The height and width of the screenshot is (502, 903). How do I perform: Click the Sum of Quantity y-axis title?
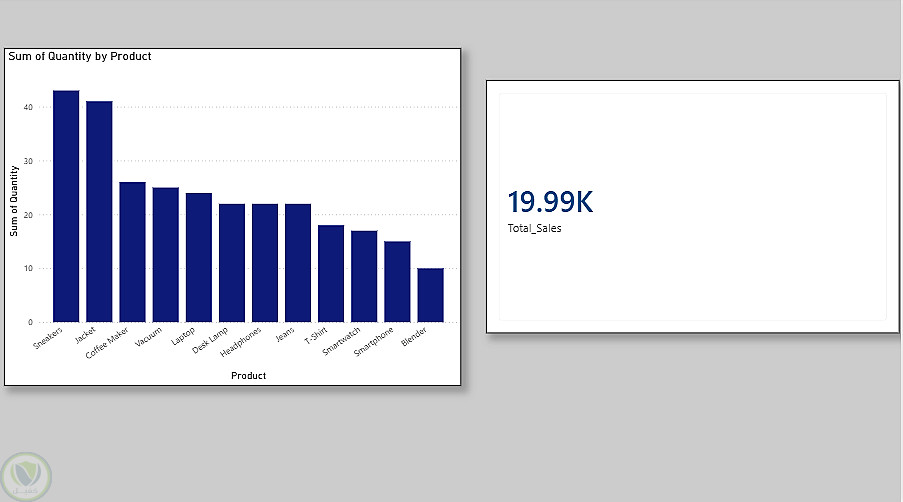tap(14, 201)
